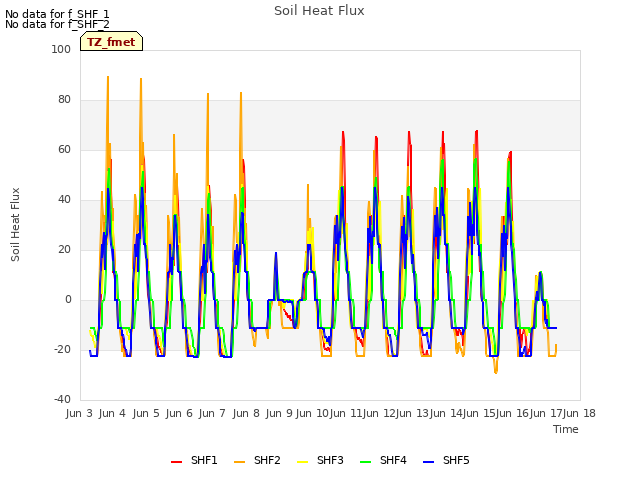The width and height of the screenshot is (640, 480).
Task: Click the red SHF1 legend color marker
Action: coord(176,462)
